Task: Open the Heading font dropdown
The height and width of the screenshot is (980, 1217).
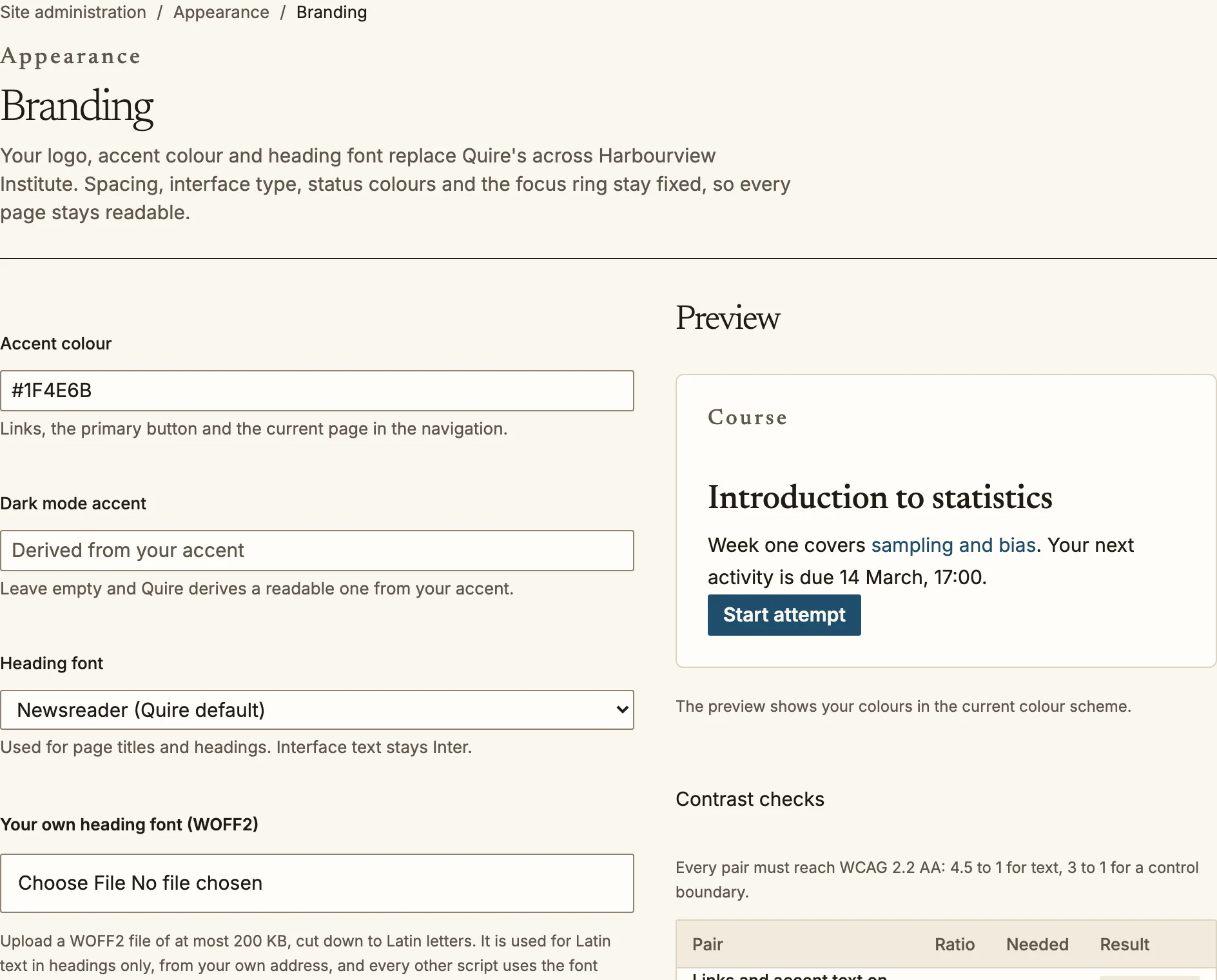Action: point(317,710)
